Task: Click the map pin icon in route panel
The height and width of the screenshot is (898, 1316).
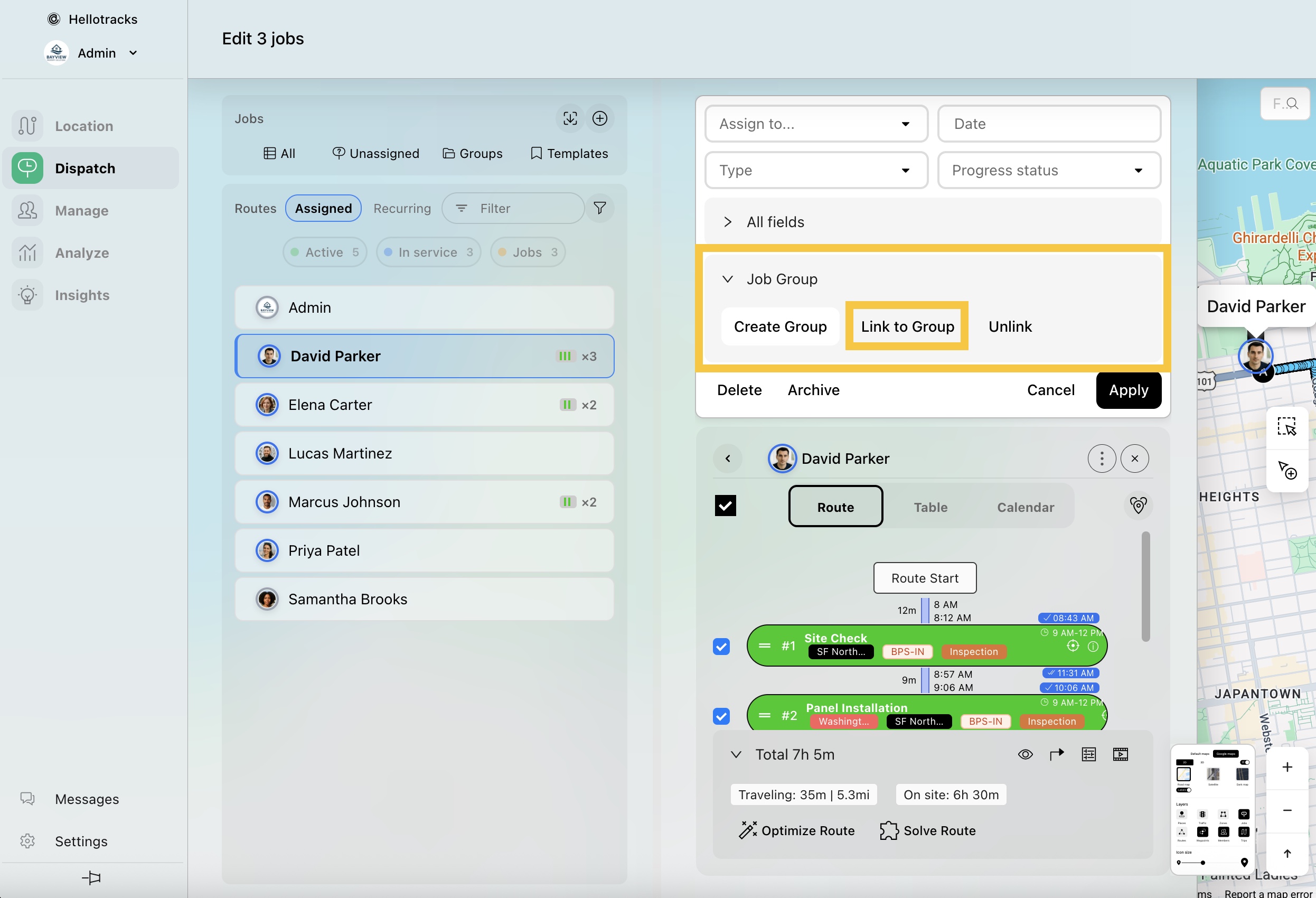Action: coord(1138,505)
